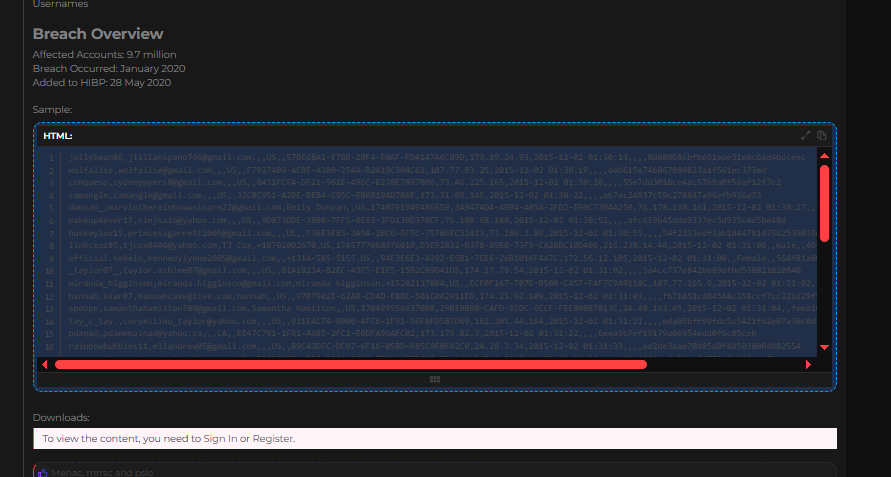Click the horizontal scrollbar track right of thumb
The width and height of the screenshot is (891, 477).
pos(730,364)
